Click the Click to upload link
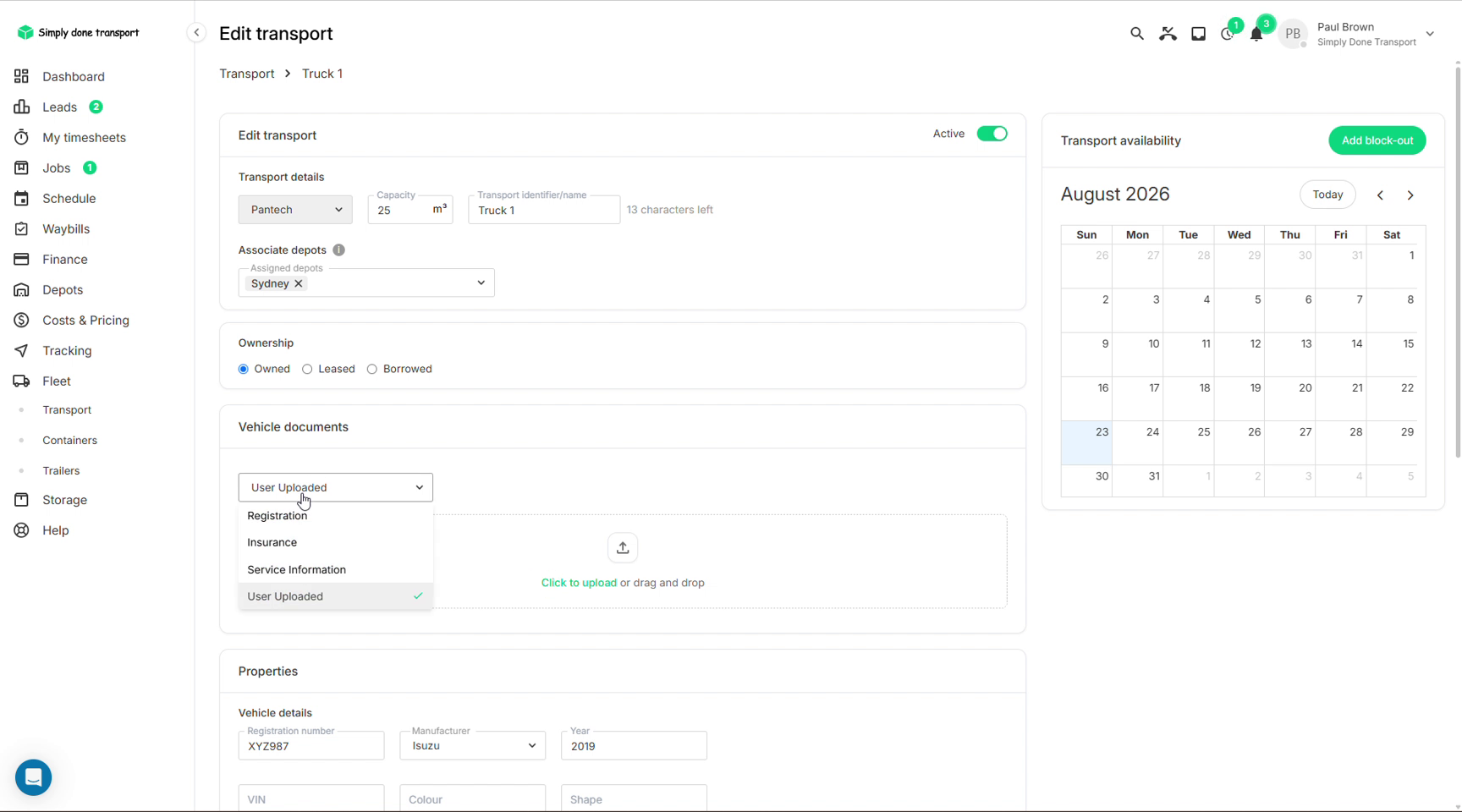 click(x=579, y=583)
